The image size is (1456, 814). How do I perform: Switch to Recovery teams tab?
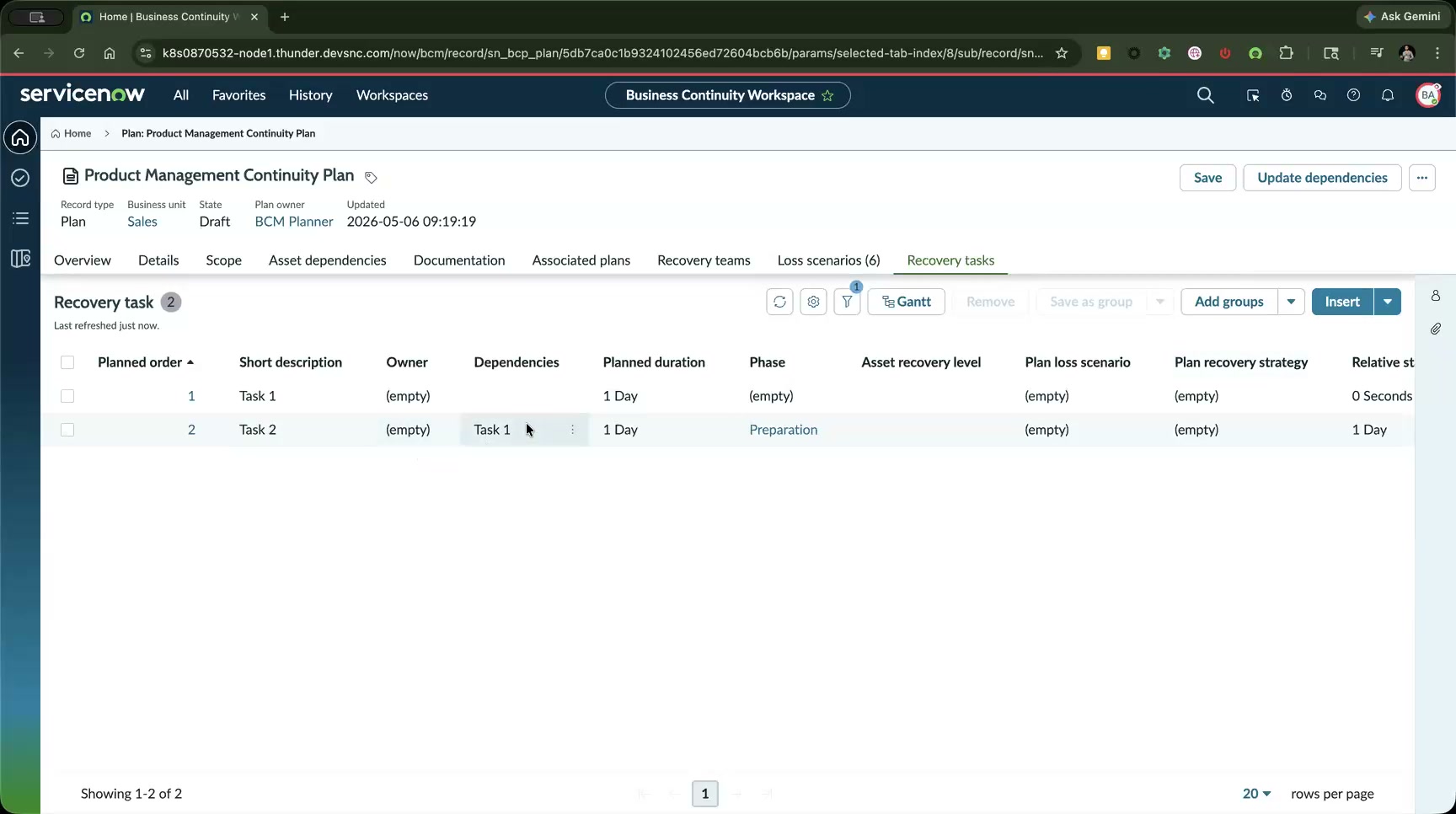[x=704, y=260]
